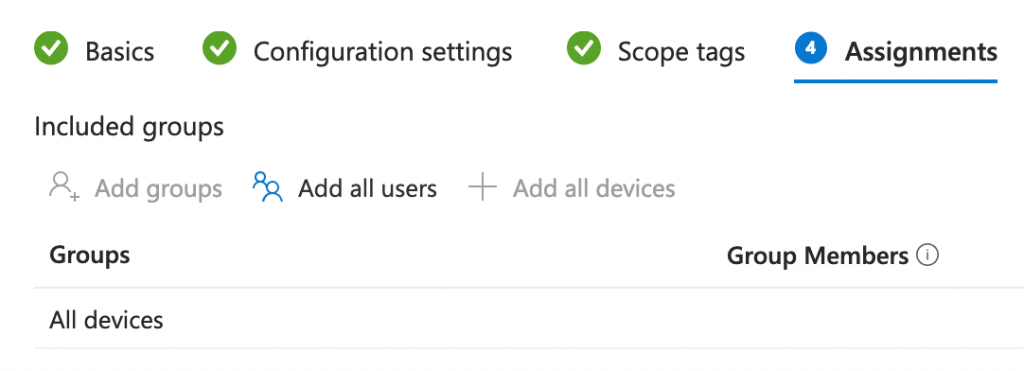Choose the Add groups text button
1024x371 pixels.
(x=158, y=189)
